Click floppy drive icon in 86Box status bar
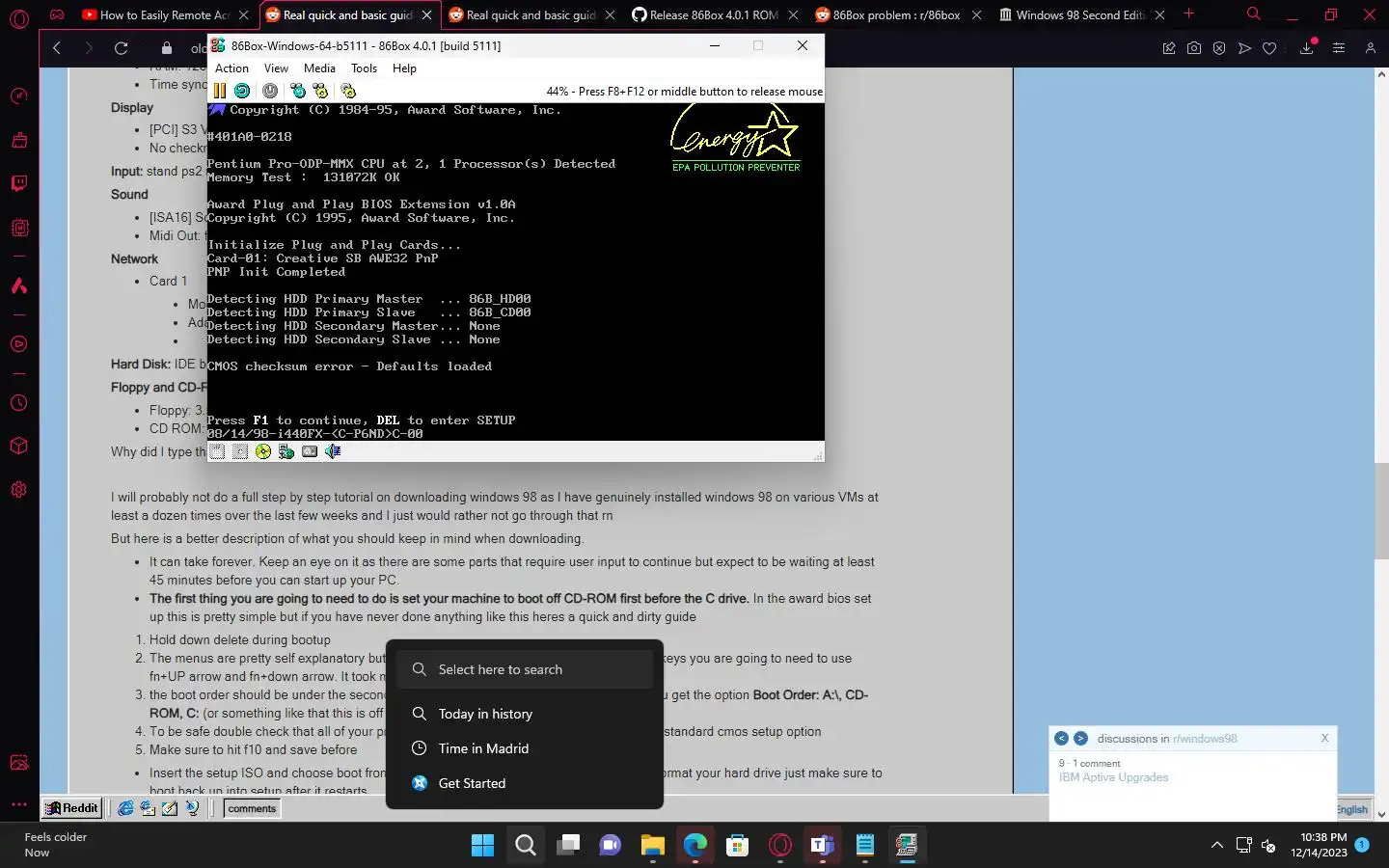 (218, 451)
